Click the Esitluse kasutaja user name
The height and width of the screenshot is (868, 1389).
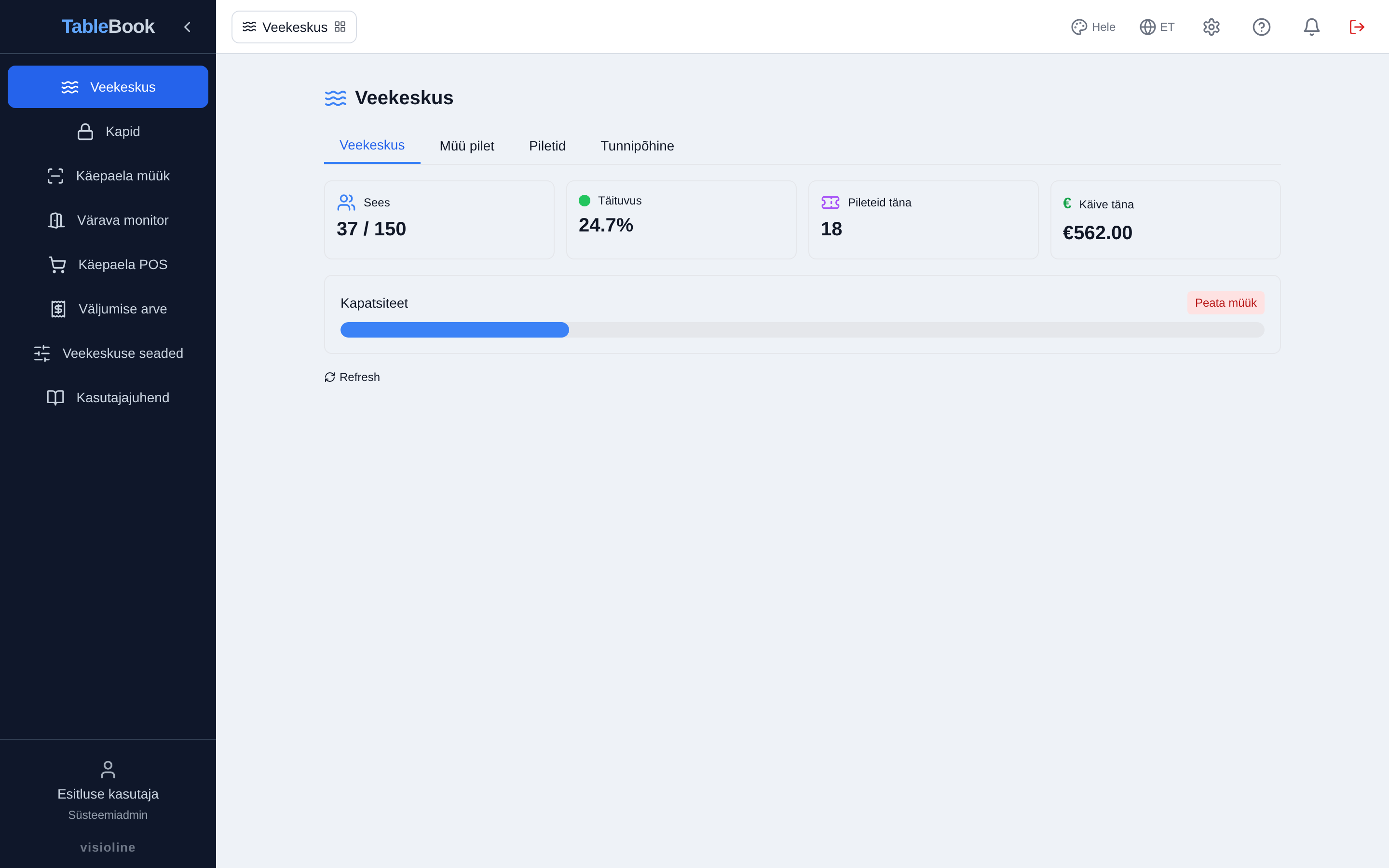[x=108, y=794]
